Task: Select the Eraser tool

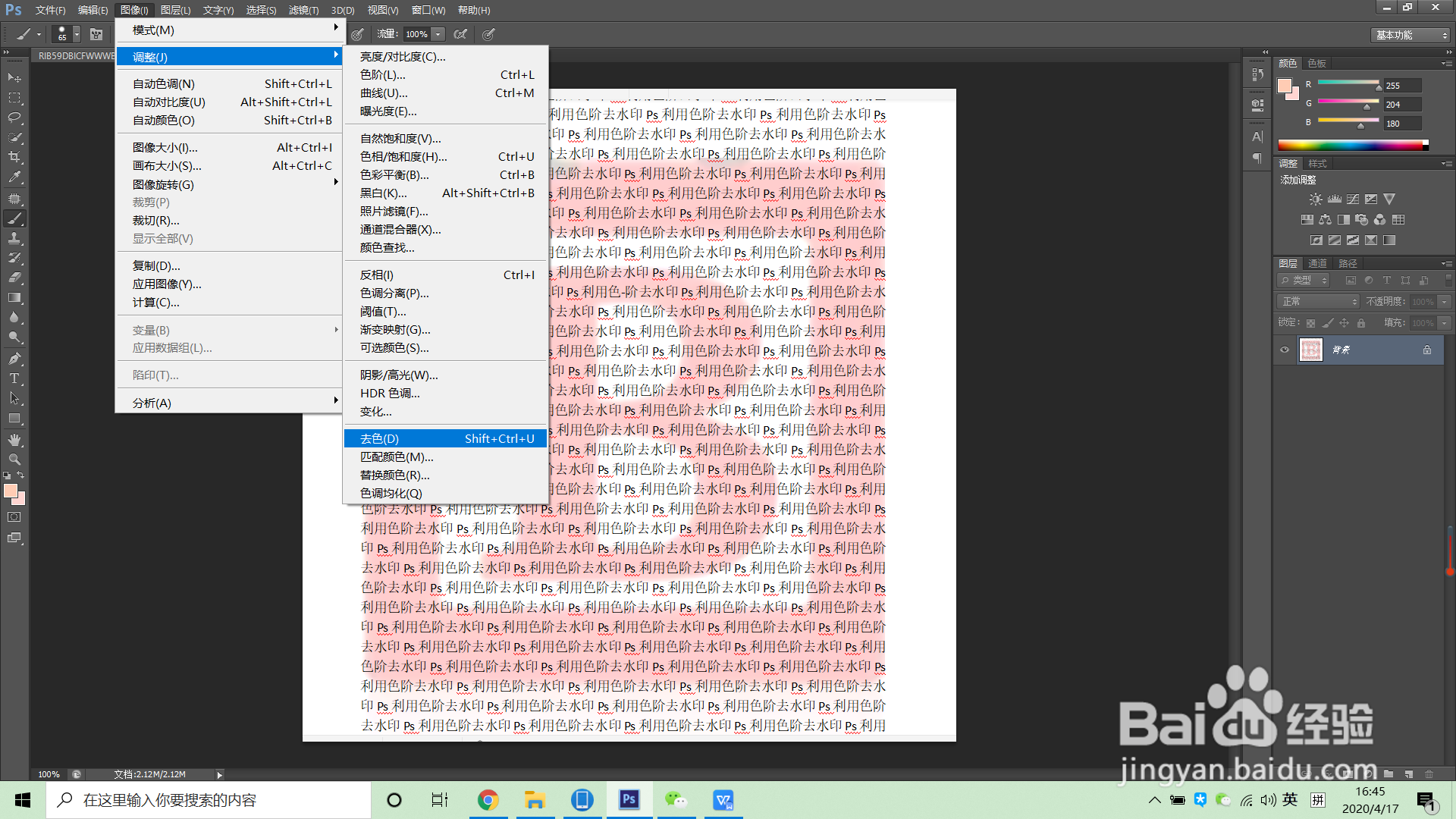Action: point(14,278)
